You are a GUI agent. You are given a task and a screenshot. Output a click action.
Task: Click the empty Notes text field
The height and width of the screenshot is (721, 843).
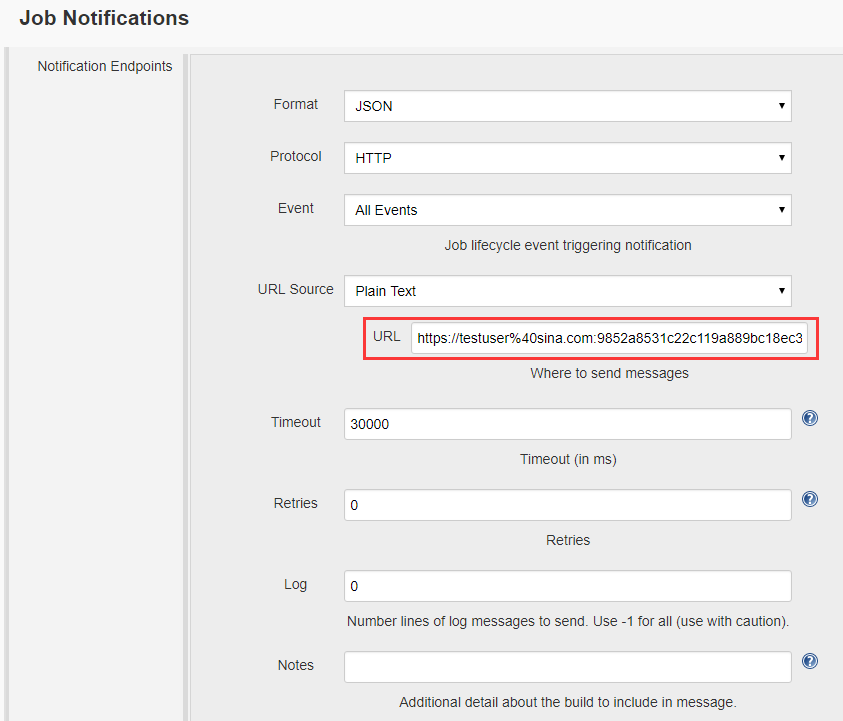click(567, 667)
